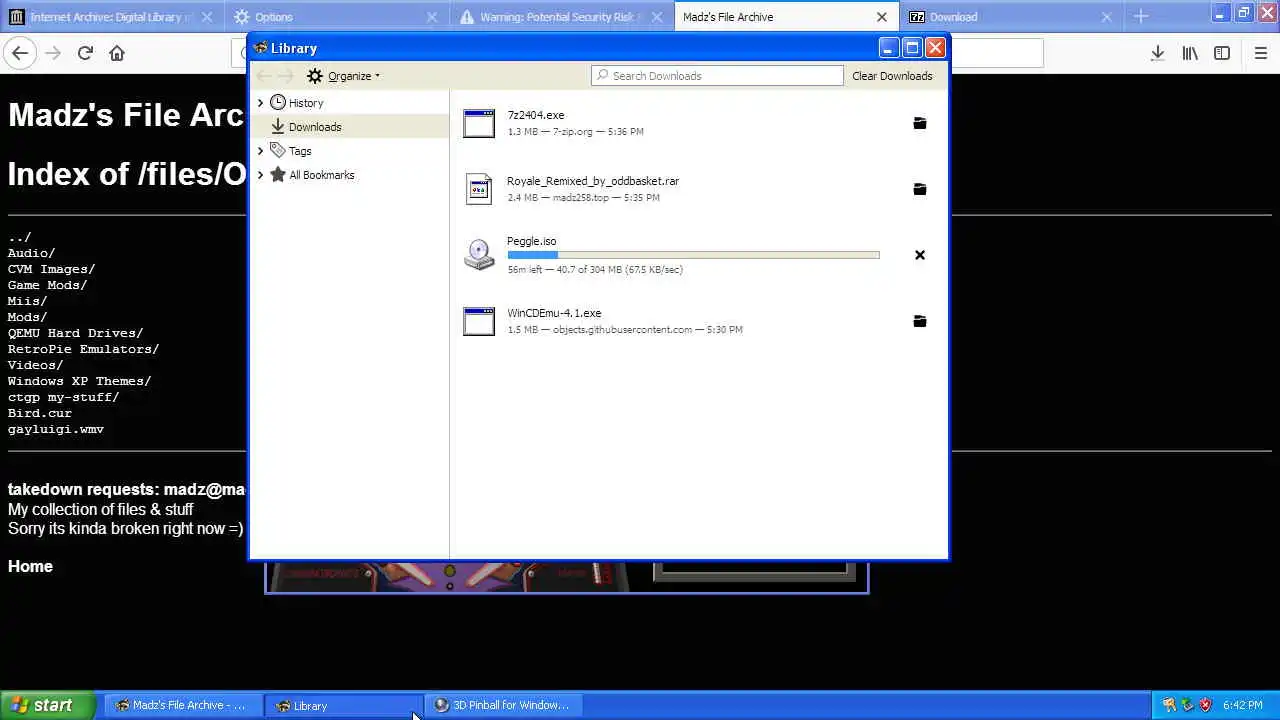This screenshot has height=720, width=1280.
Task: Click the Library taskbar button
Action: pos(342,705)
